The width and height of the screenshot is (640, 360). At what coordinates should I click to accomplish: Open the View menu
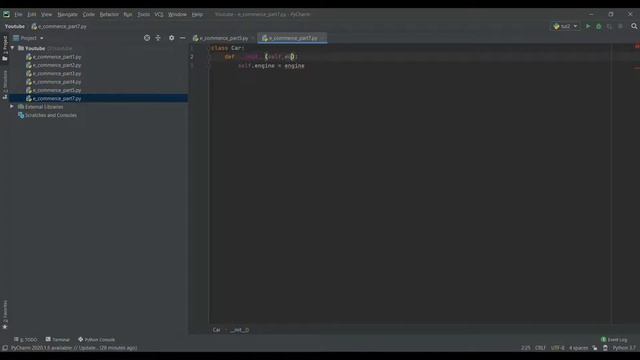point(46,14)
